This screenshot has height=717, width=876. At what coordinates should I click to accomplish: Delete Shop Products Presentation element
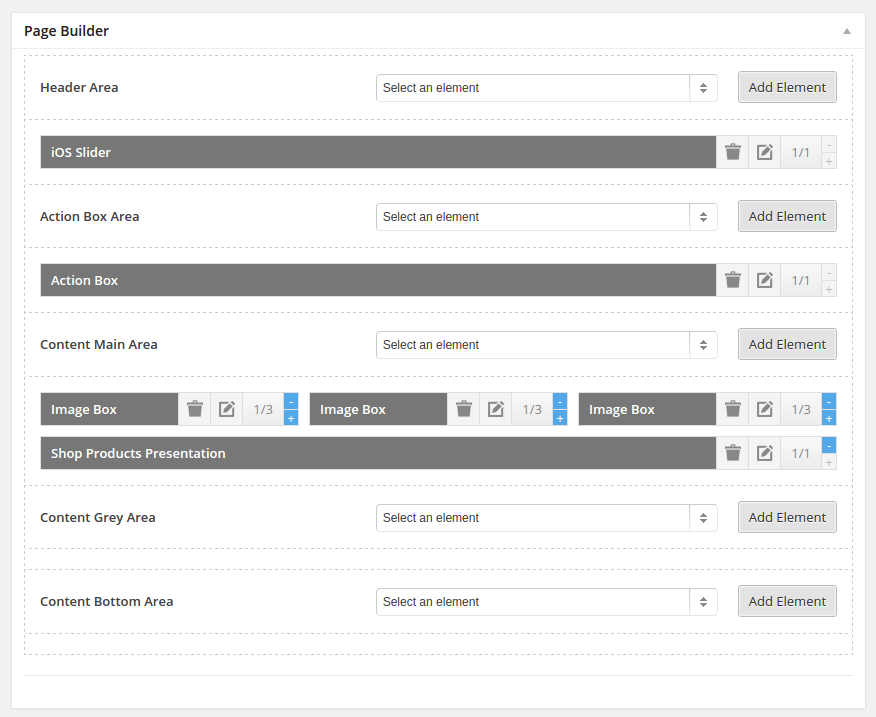click(732, 453)
